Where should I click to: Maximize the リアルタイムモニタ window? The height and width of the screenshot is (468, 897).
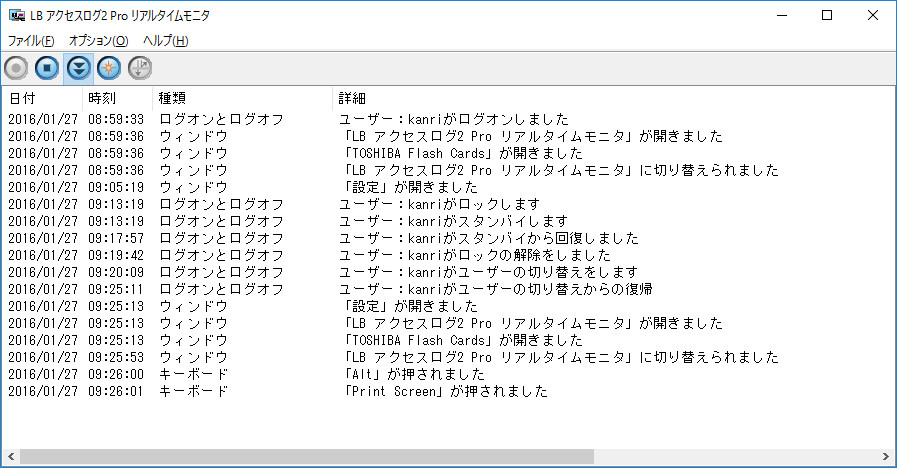click(x=827, y=15)
